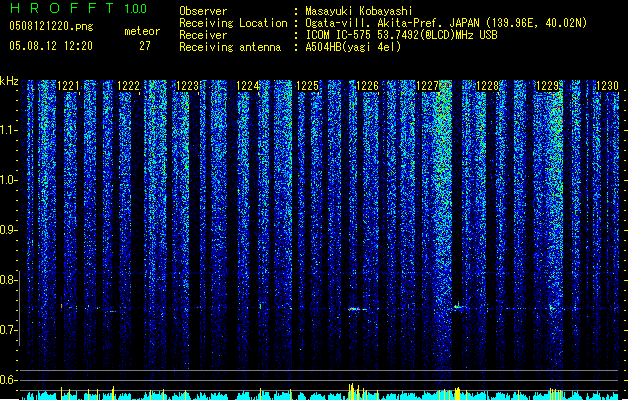
Task: Click the Ogata-vill. Akita-Pref. JAPAN location text
Action: (x=446, y=23)
